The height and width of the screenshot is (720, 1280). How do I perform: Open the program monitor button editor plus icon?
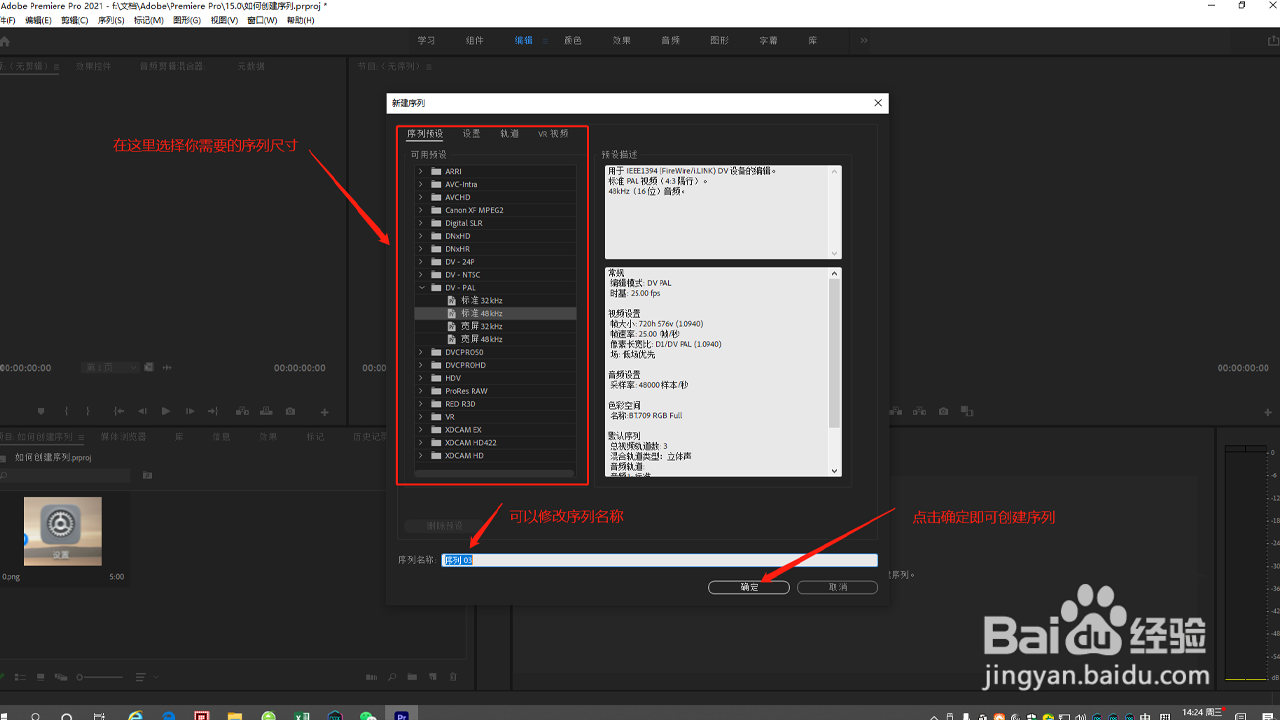[1269, 412]
